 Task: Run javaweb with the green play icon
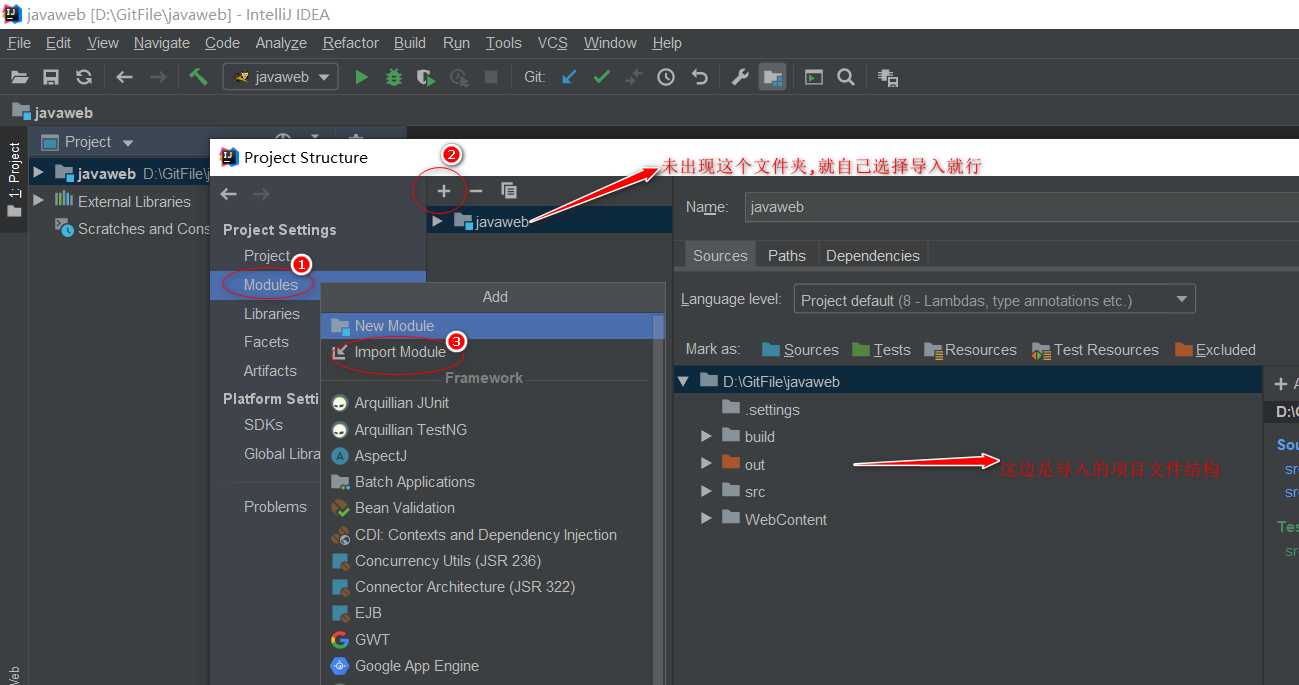point(362,77)
